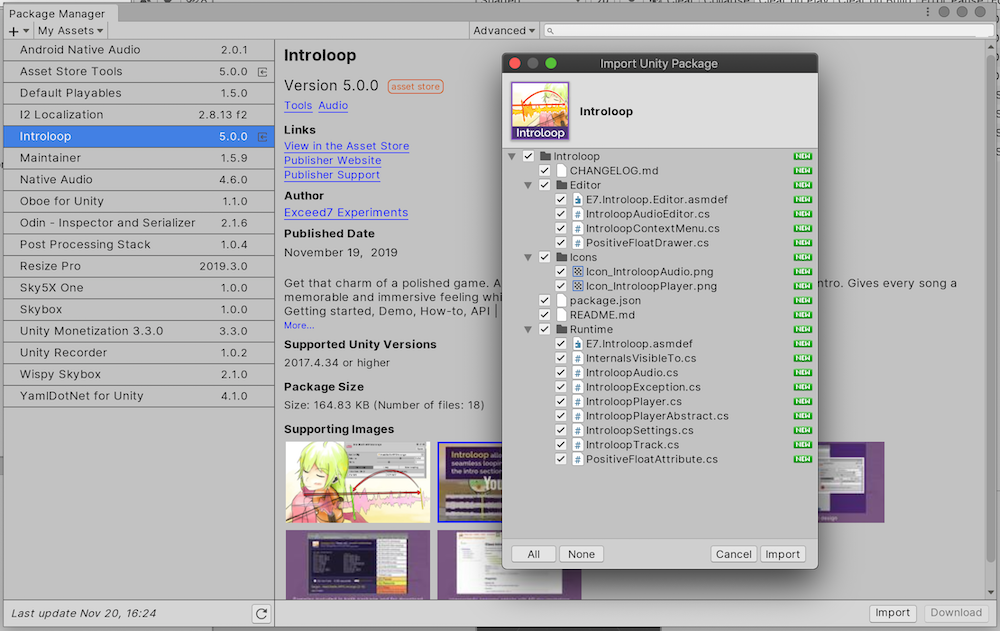Toggle the Editor folder checkbox
Image resolution: width=1000 pixels, height=631 pixels.
(x=545, y=185)
